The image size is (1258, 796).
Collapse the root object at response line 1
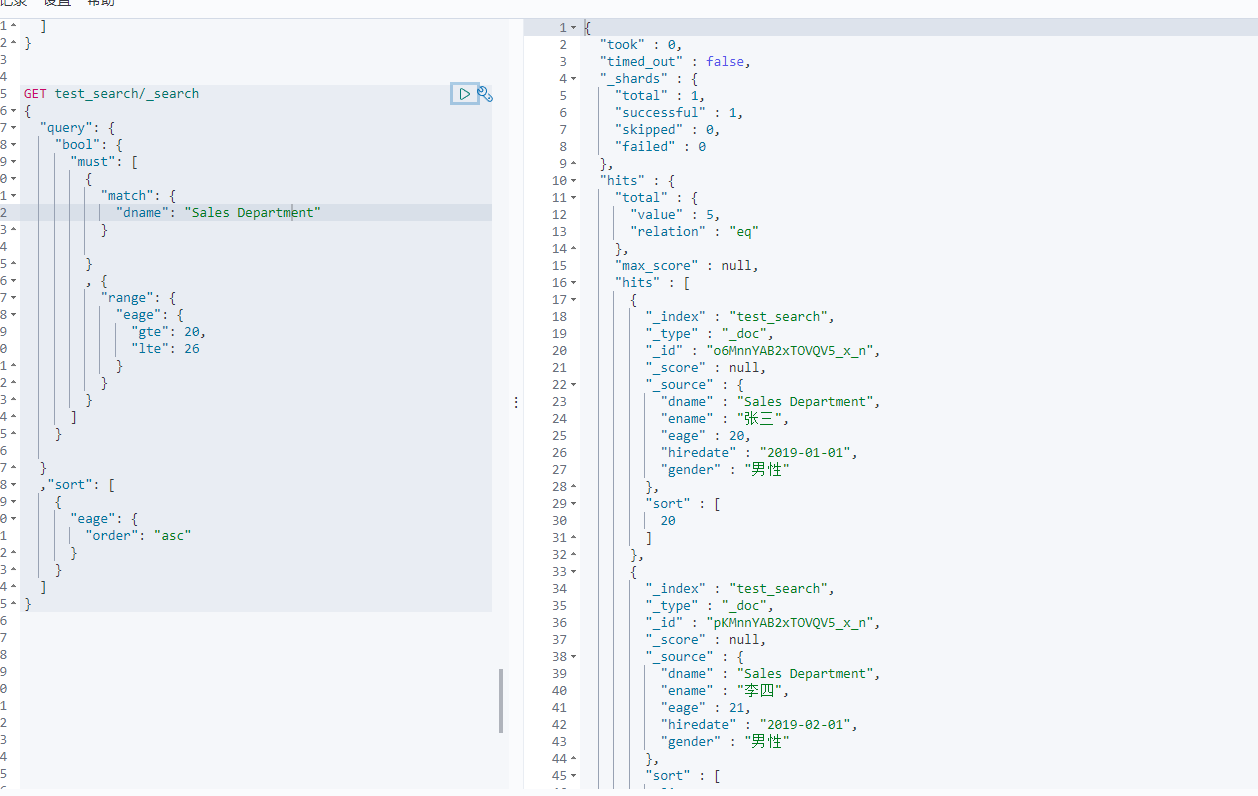point(573,28)
